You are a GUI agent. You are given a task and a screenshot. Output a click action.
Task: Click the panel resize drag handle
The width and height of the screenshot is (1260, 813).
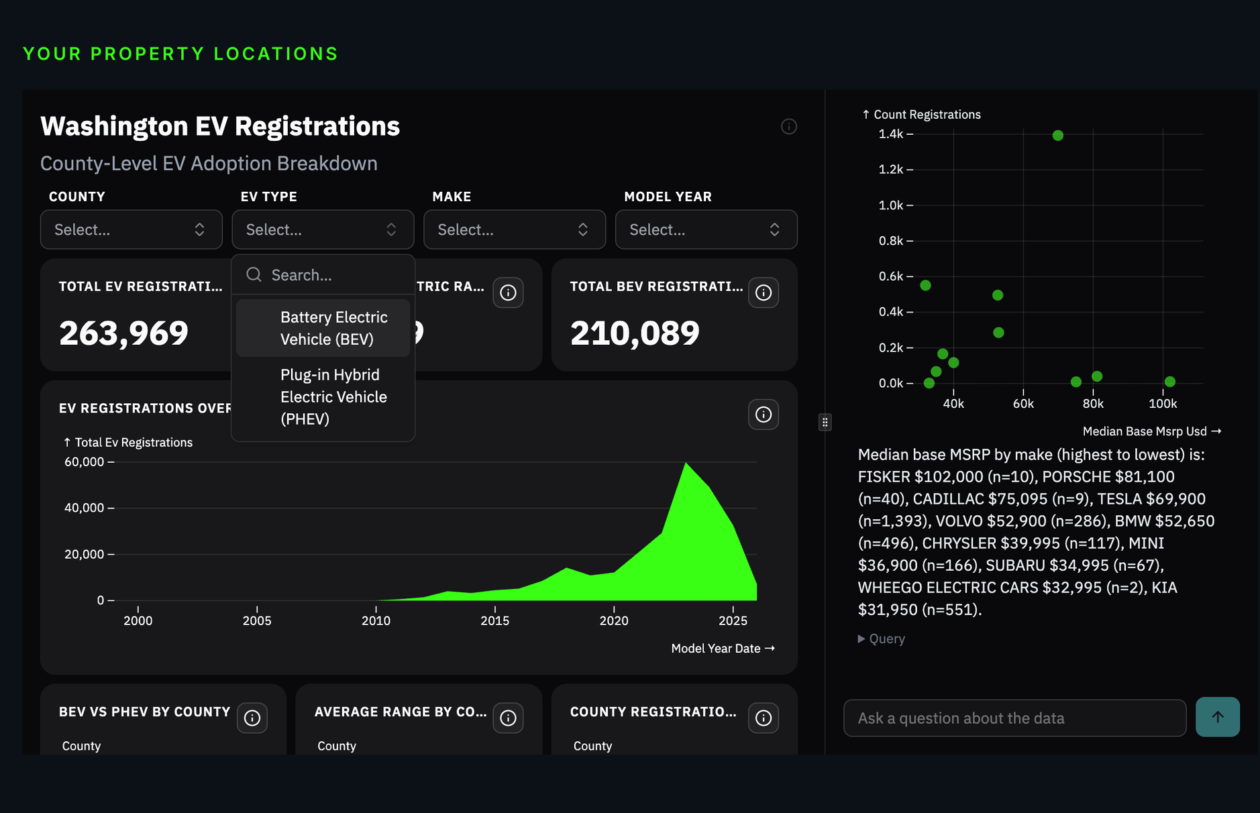825,422
